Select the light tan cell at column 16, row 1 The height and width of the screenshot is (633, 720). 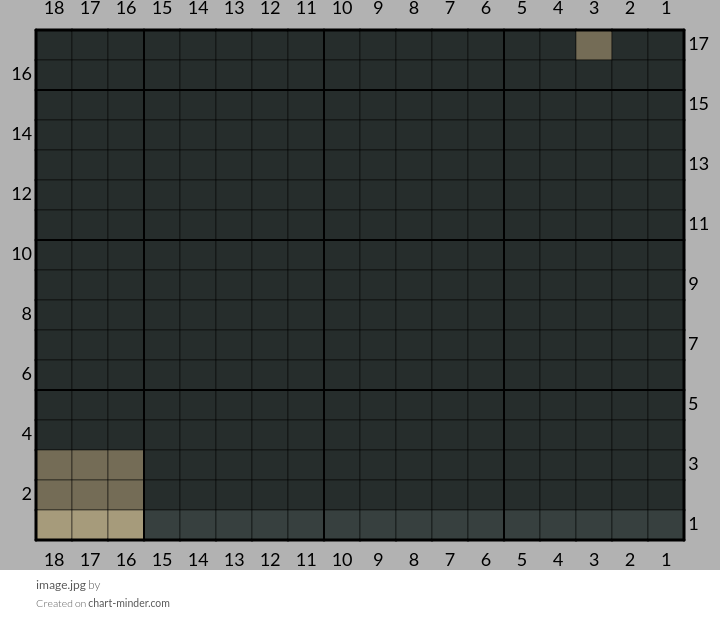point(126,525)
